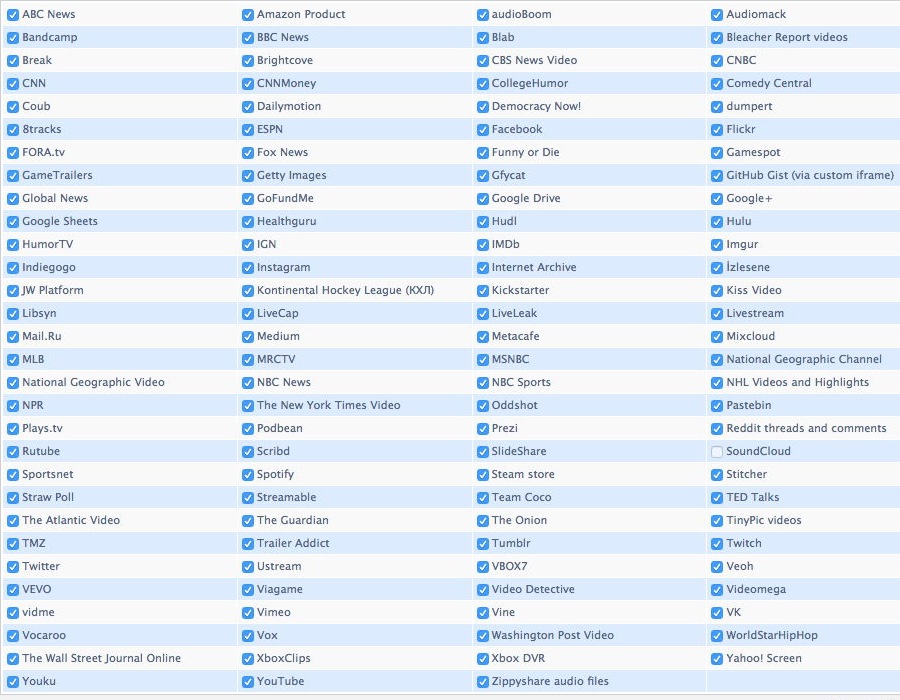This screenshot has width=900, height=700.
Task: Select the Funny or Die label
Action: tap(525, 152)
